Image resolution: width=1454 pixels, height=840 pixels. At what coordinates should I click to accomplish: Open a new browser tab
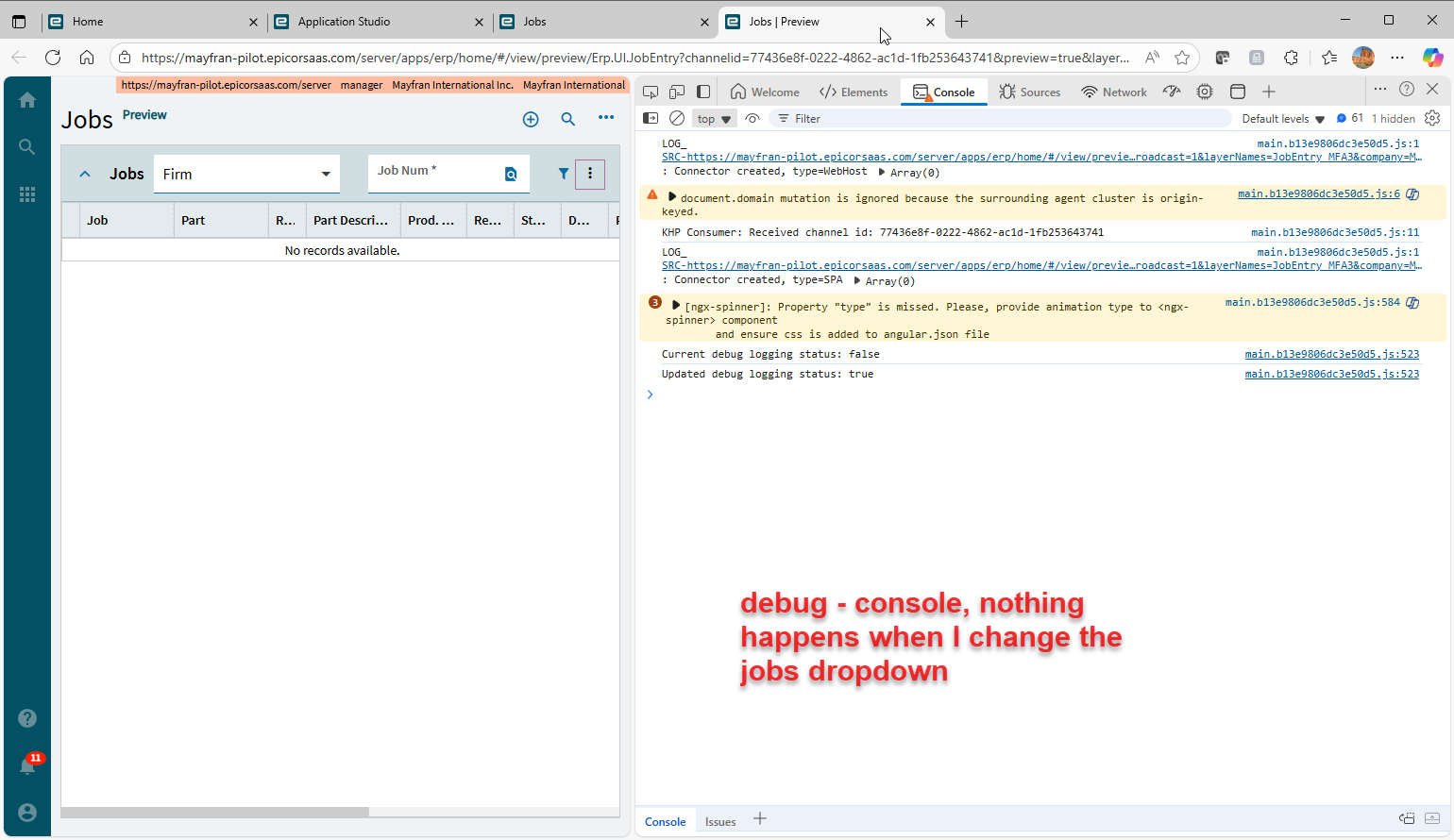click(x=961, y=21)
